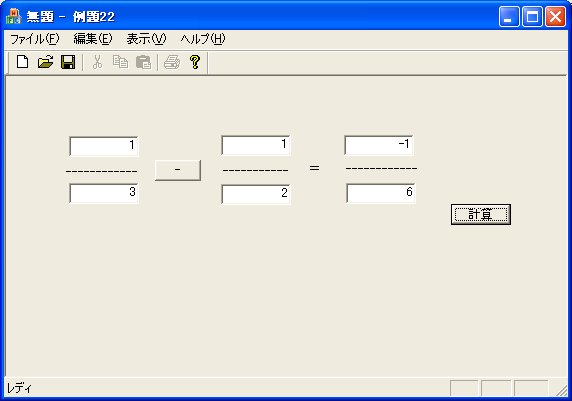Select the first fraction's denominator field showing 3
572x401 pixels.
click(x=104, y=193)
